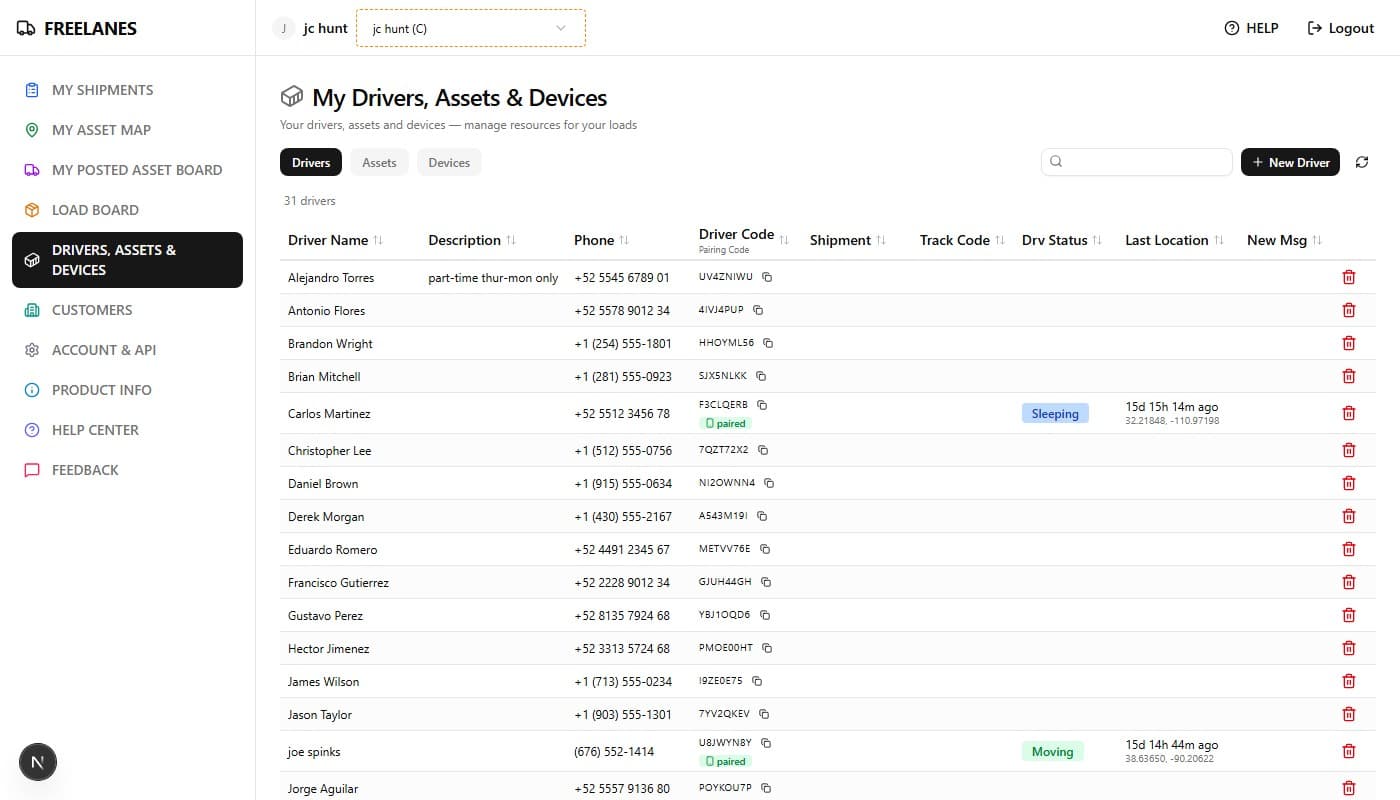This screenshot has width=1400, height=800.
Task: Open Product Info in sidebar
Action: point(127,390)
